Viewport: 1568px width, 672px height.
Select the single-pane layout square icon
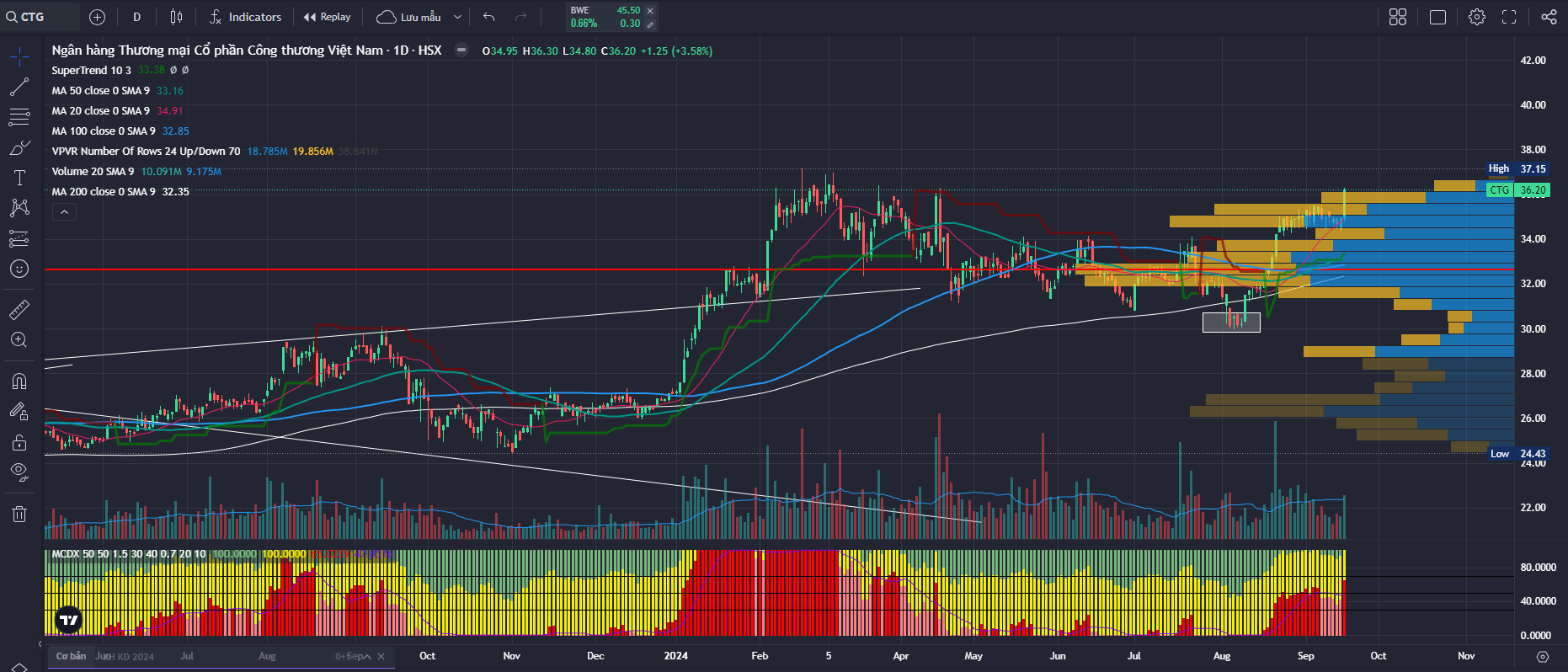(1438, 17)
